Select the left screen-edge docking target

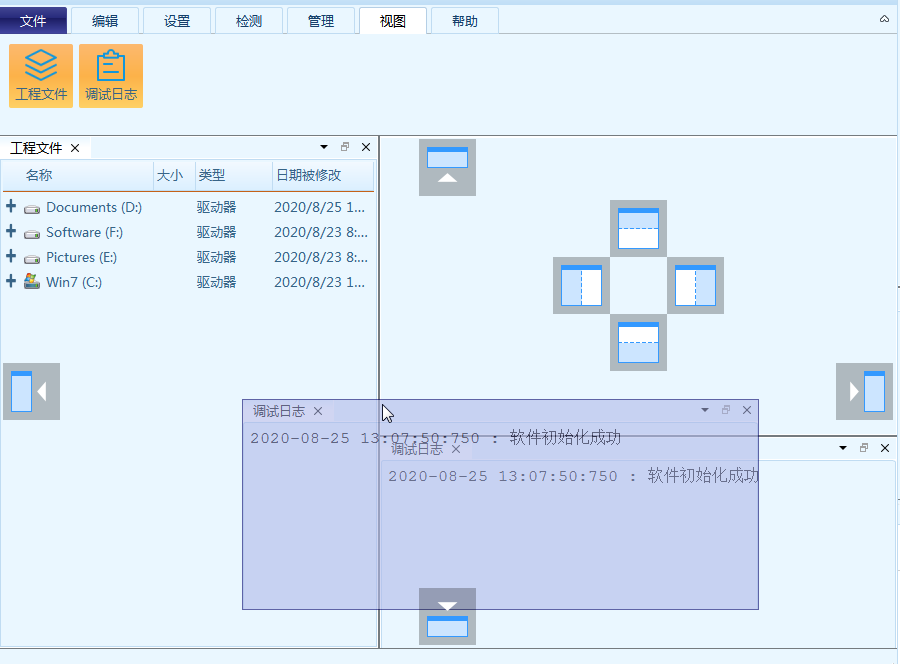coord(30,391)
